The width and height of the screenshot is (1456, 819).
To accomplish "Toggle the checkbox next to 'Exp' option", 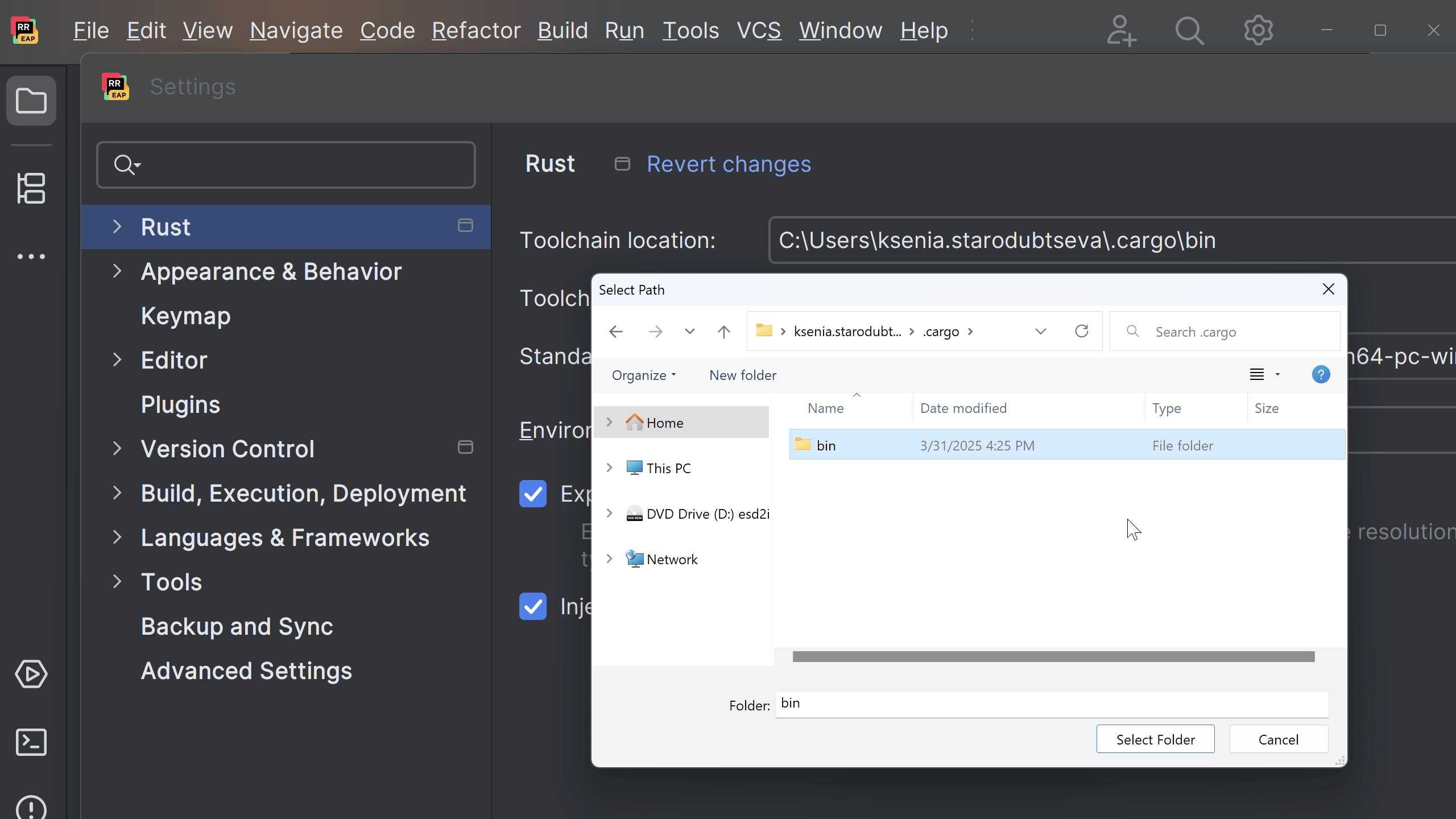I will click(533, 494).
